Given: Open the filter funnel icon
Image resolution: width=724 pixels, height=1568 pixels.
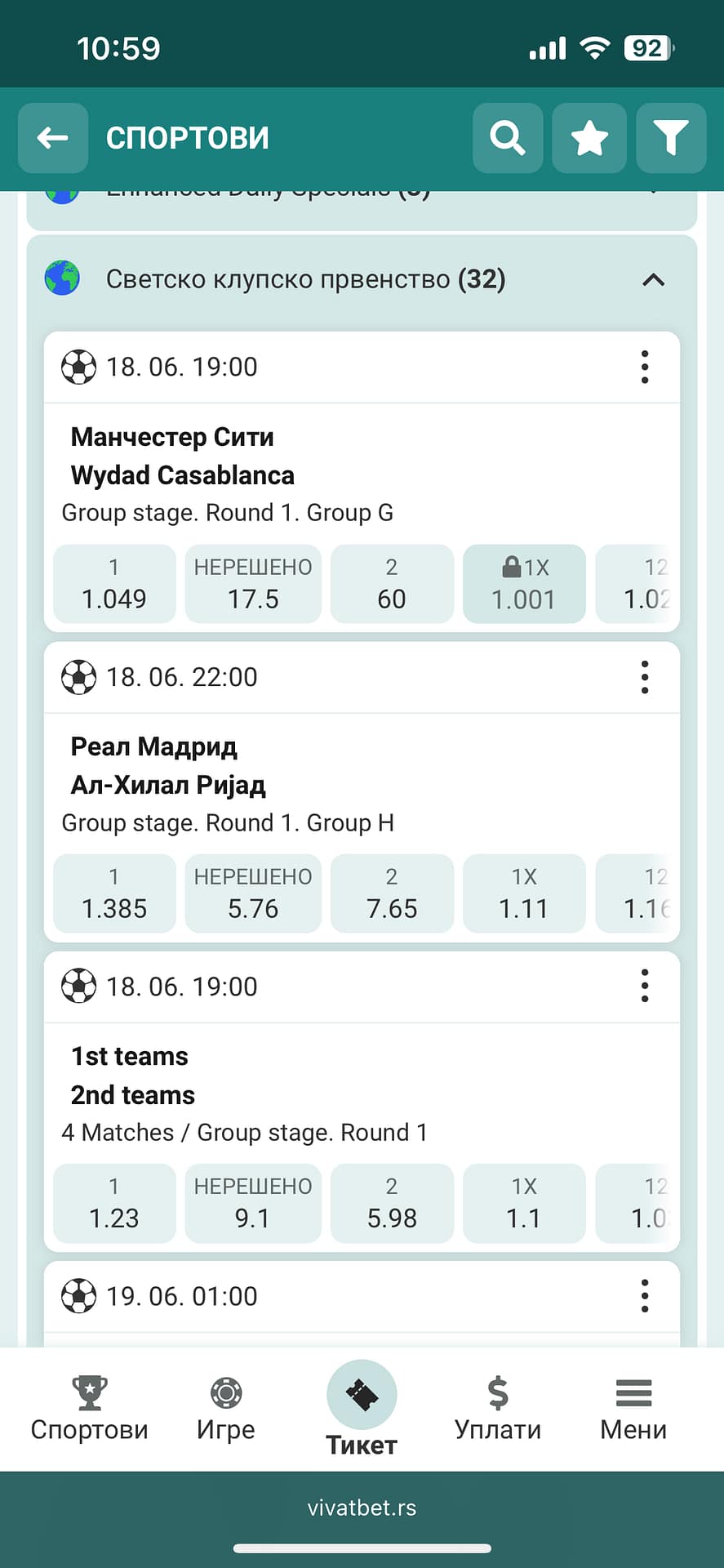Looking at the screenshot, I should coord(670,138).
